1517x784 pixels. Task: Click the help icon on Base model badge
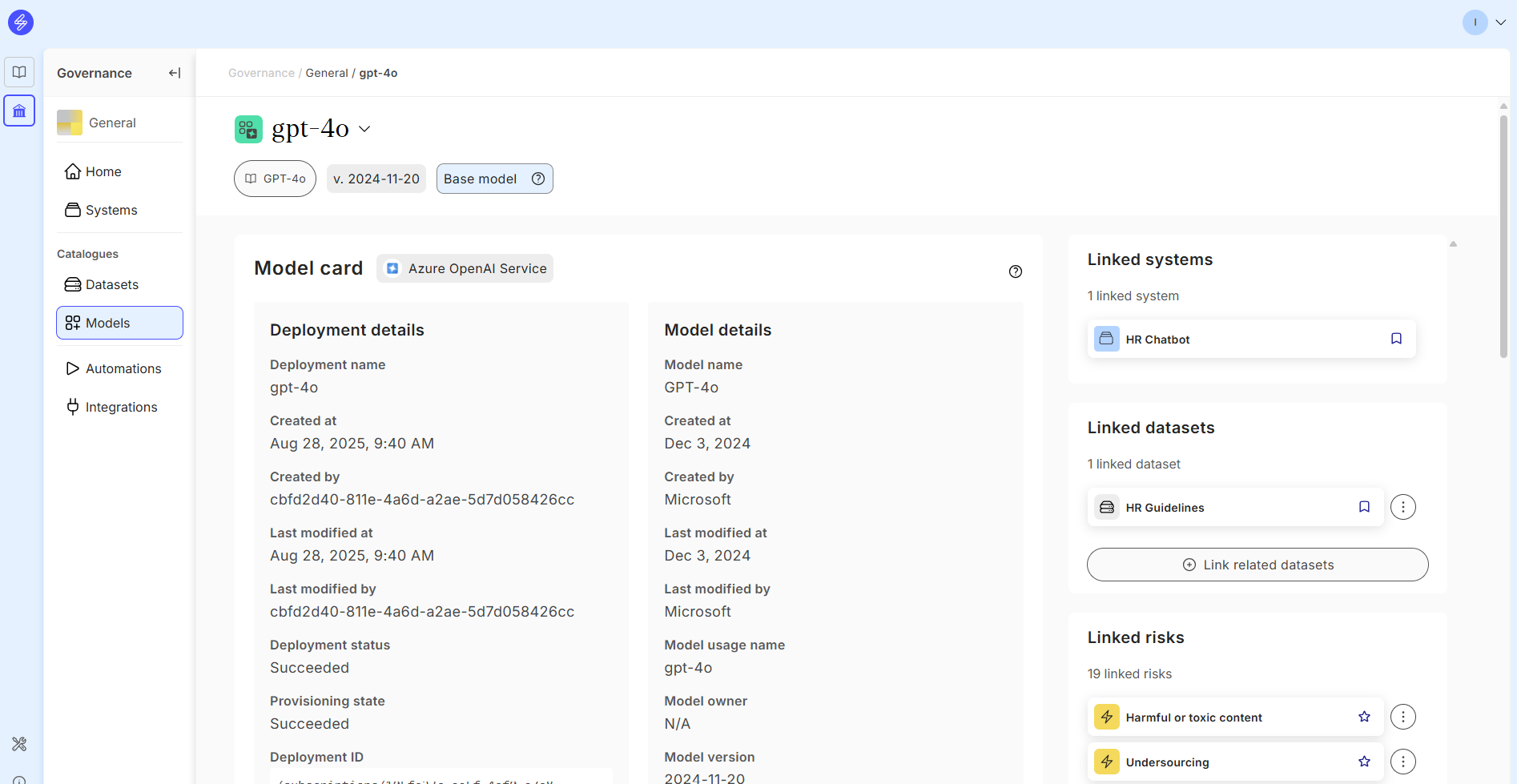pos(538,179)
